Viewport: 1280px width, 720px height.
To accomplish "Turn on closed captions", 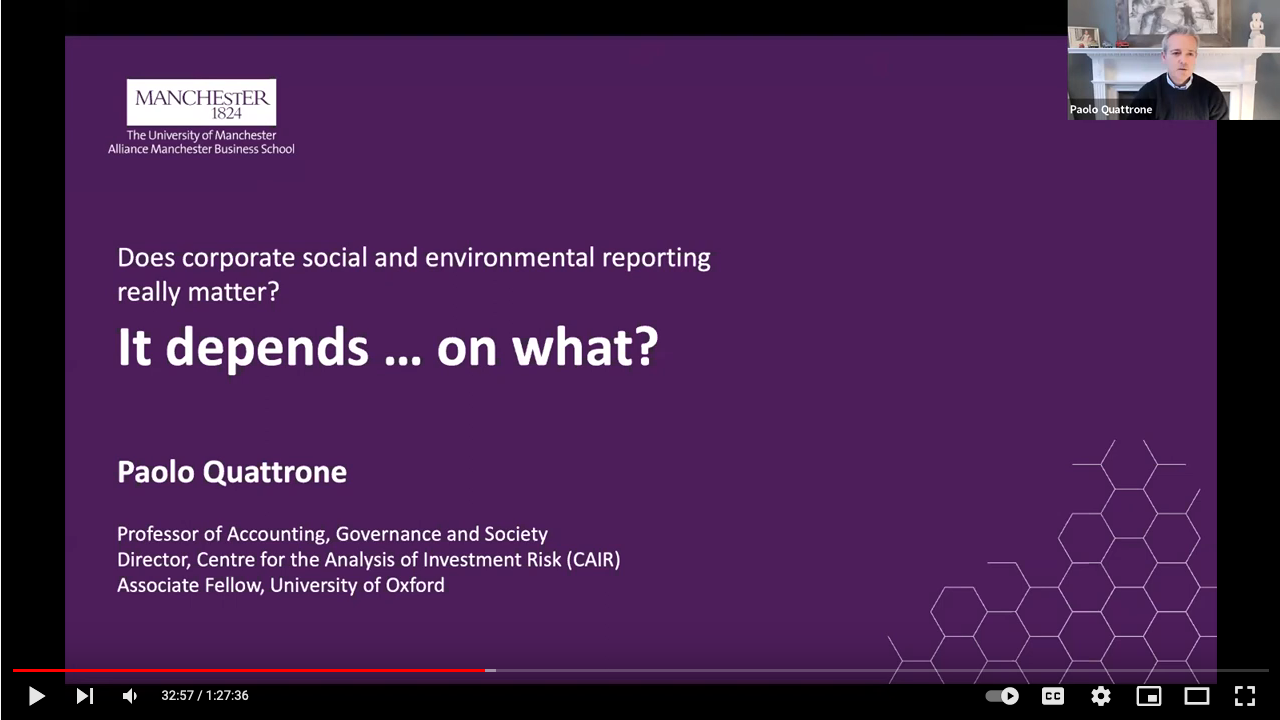I will (x=1053, y=696).
